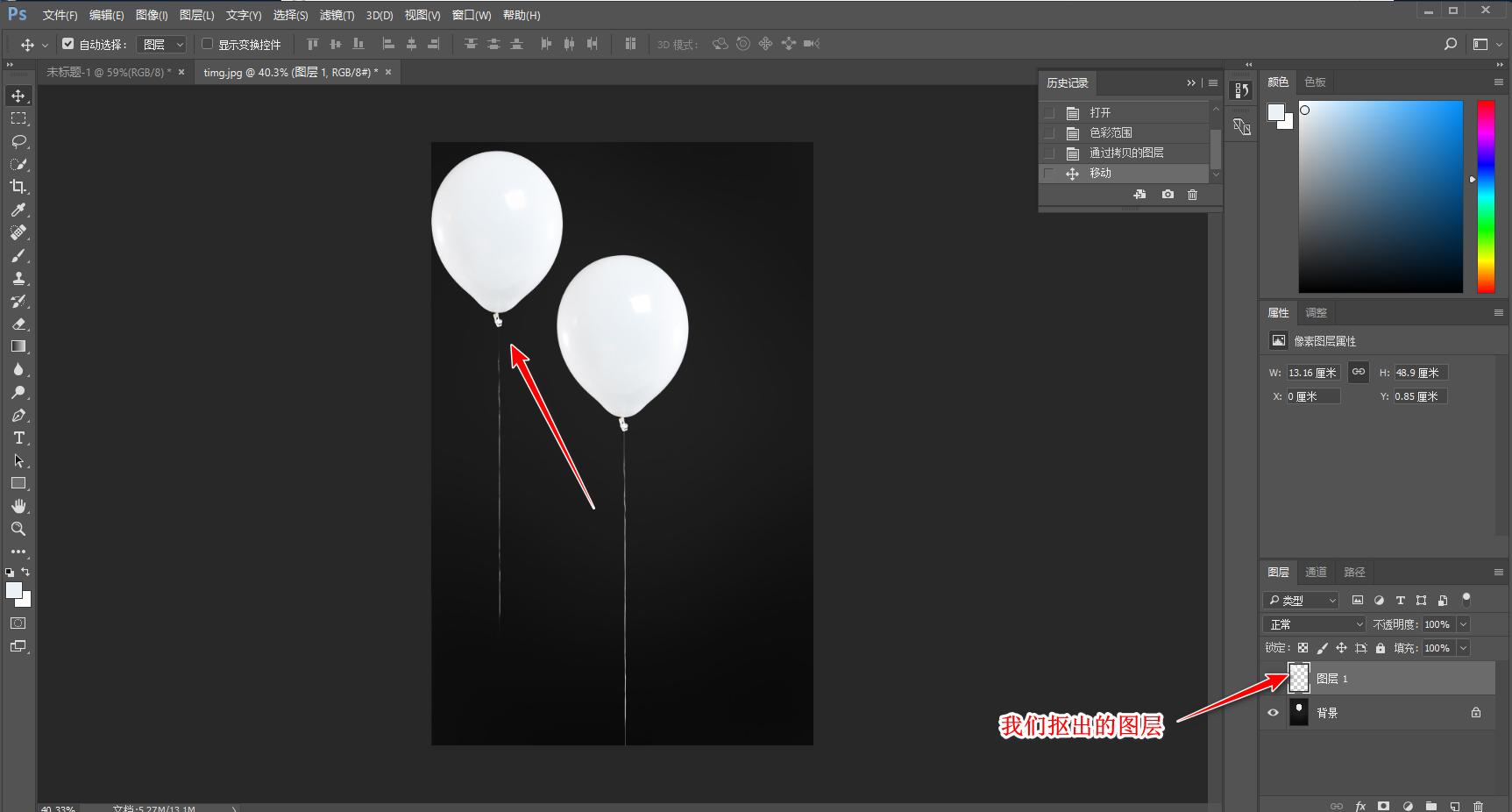Create new snapshot in History panel
The height and width of the screenshot is (812, 1512).
click(x=1168, y=195)
